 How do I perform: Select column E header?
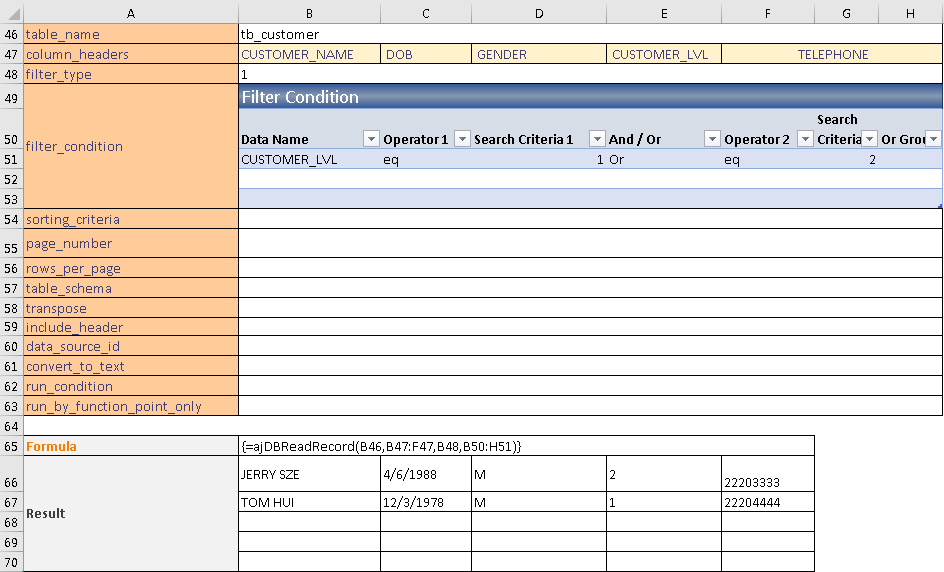coord(663,12)
